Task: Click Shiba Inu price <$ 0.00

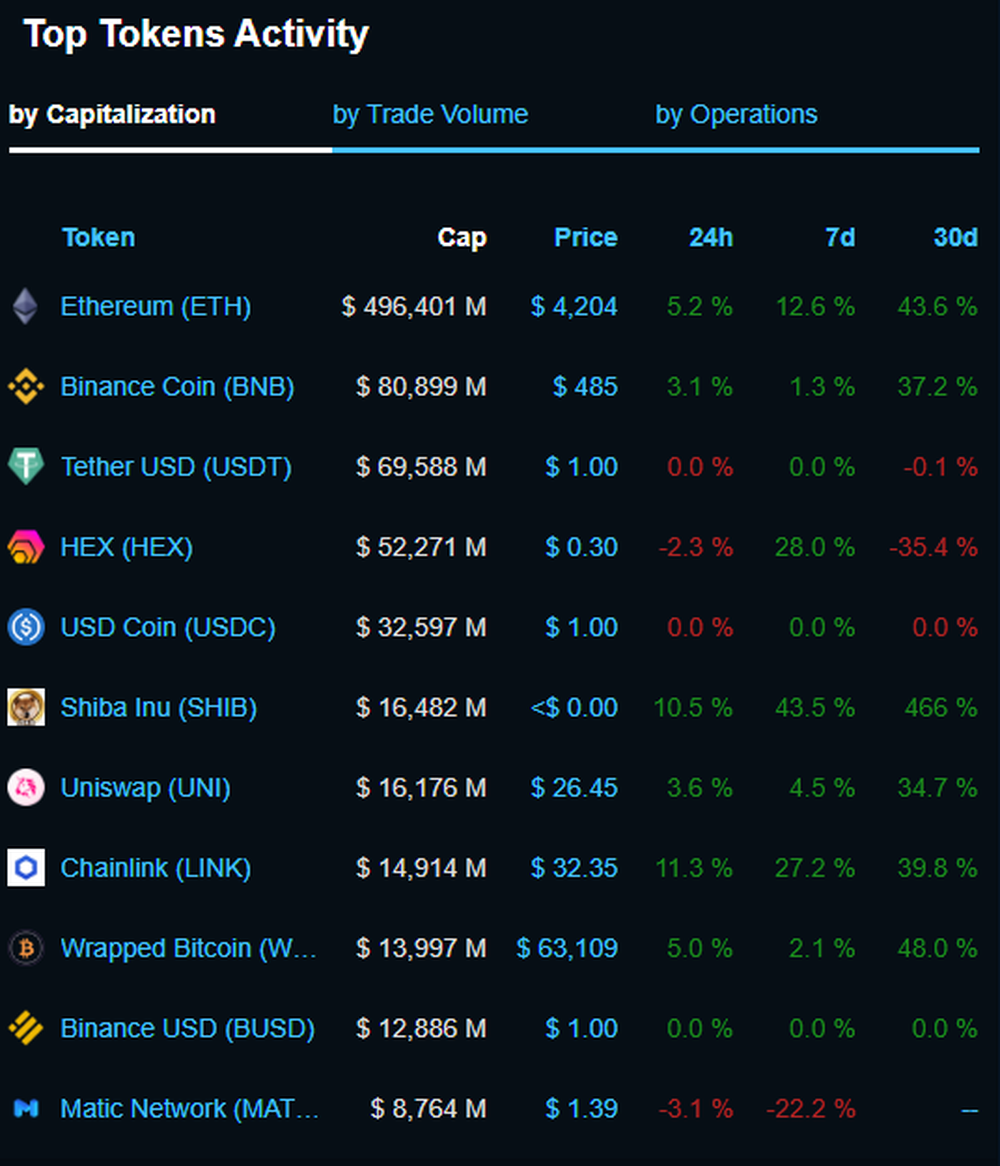Action: pyautogui.click(x=574, y=708)
